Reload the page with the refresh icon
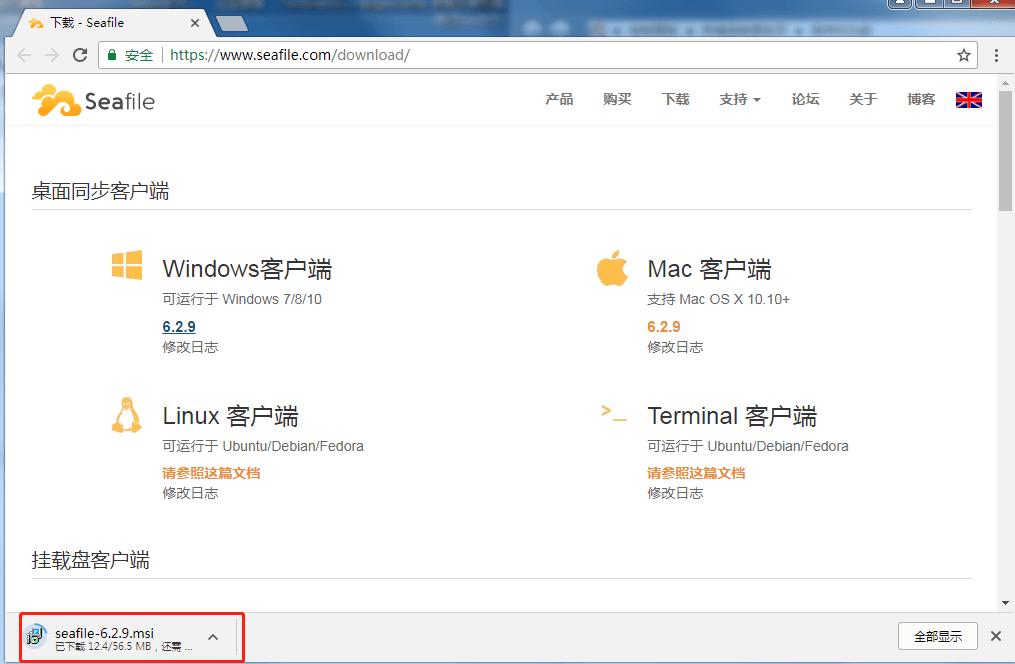This screenshot has height=664, width=1015. pyautogui.click(x=80, y=55)
